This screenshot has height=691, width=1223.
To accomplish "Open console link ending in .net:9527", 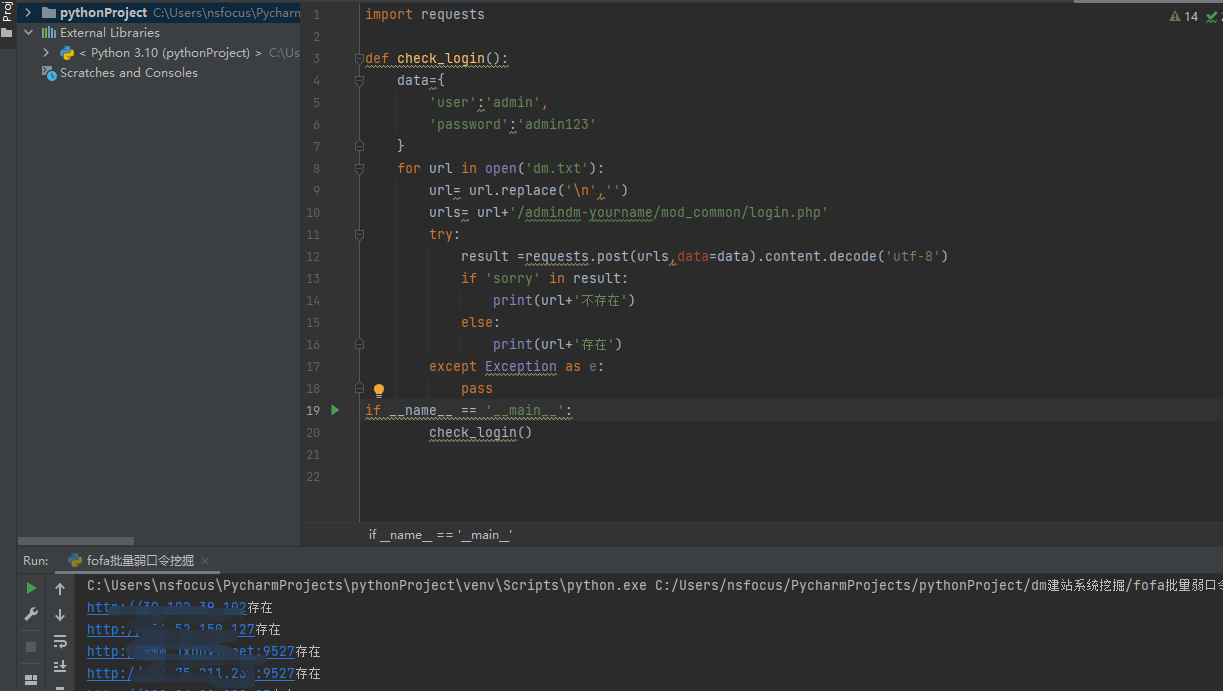I will pyautogui.click(x=191, y=652).
